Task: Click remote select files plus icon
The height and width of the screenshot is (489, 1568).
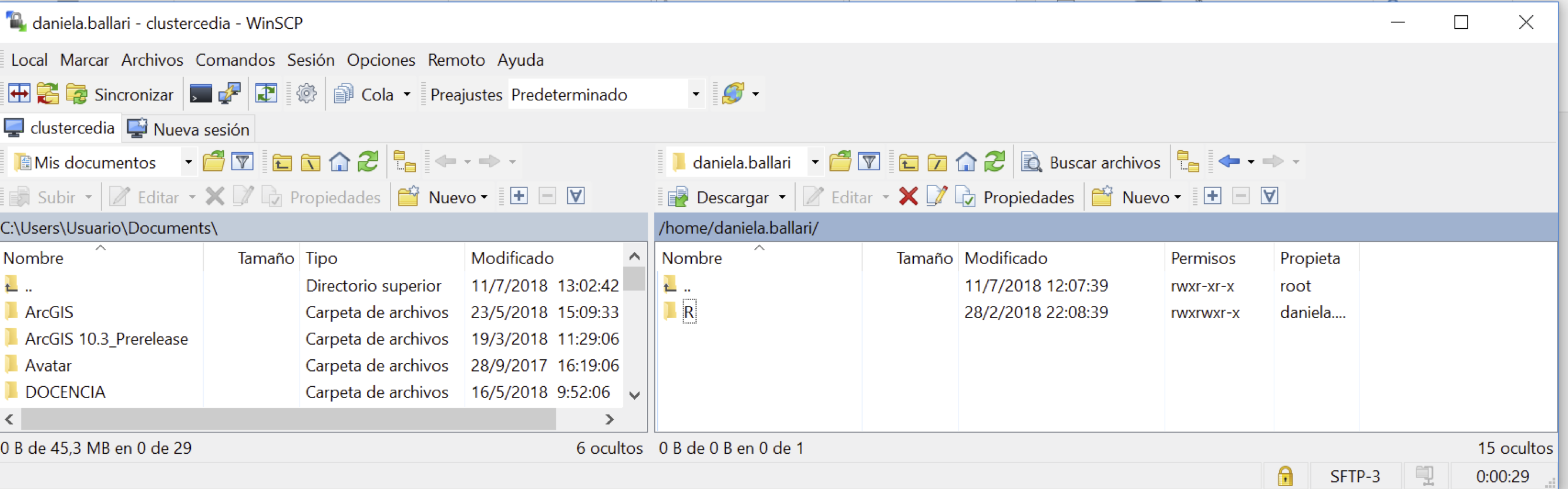Action: click(x=1212, y=196)
